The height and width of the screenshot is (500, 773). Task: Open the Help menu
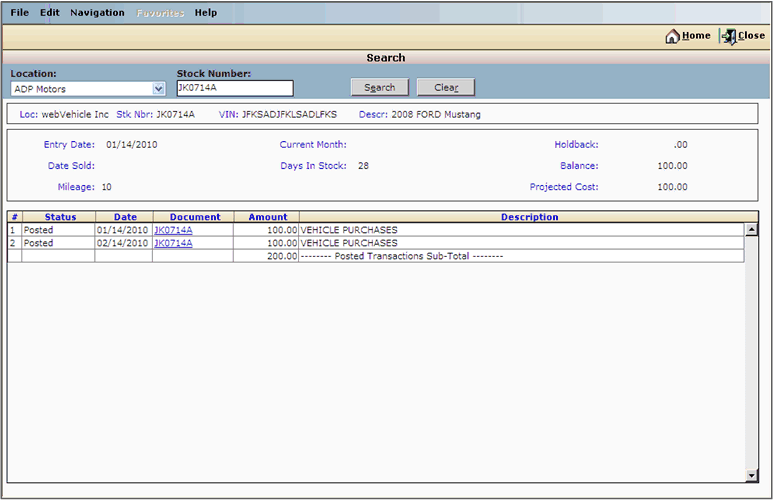click(x=206, y=12)
